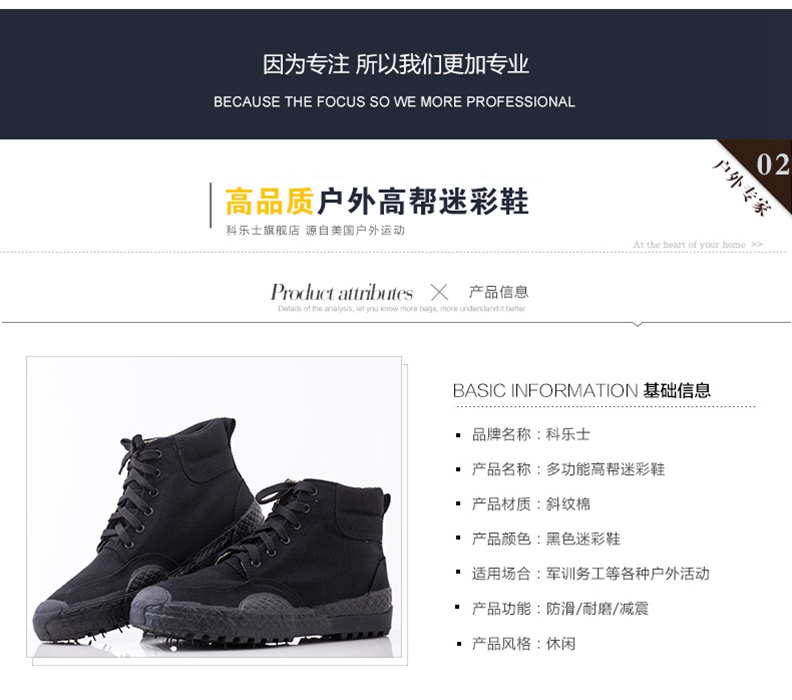Click the 'Product attributes' script heading
This screenshot has width=792, height=700.
[342, 292]
